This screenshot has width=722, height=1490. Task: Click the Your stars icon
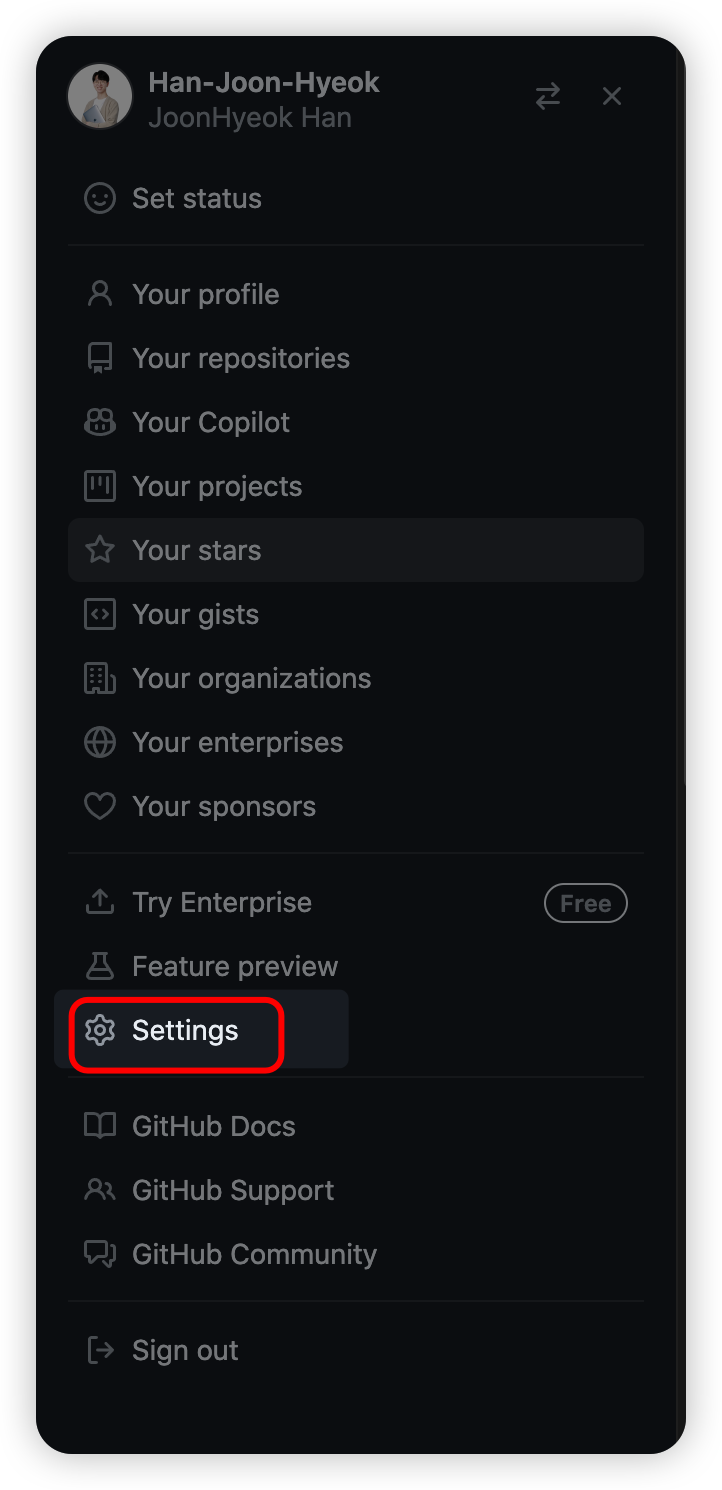pyautogui.click(x=100, y=549)
